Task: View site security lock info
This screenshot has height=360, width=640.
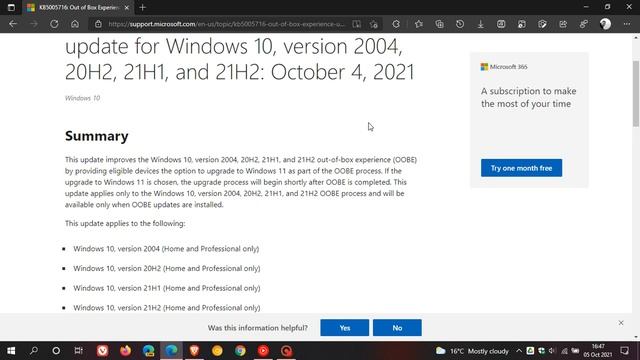Action: (x=98, y=24)
